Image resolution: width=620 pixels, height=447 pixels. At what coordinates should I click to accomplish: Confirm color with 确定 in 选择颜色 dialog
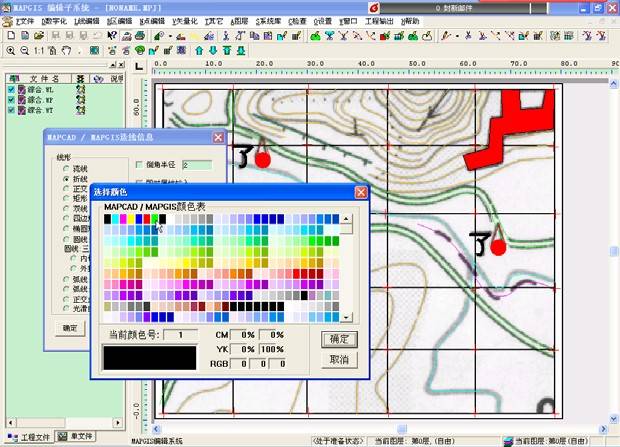339,339
